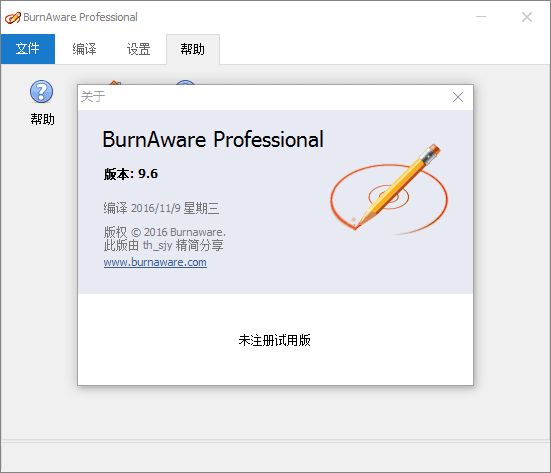
Task: Click the BurnAware Professional heading in dialog
Action: (x=213, y=140)
